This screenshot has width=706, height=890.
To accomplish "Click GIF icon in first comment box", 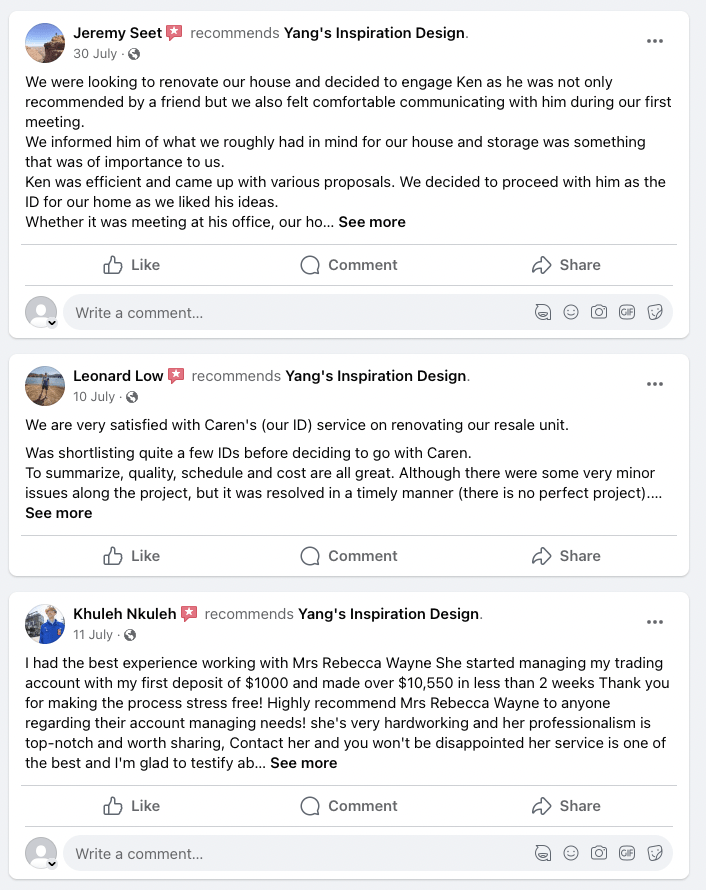I will (x=627, y=312).
